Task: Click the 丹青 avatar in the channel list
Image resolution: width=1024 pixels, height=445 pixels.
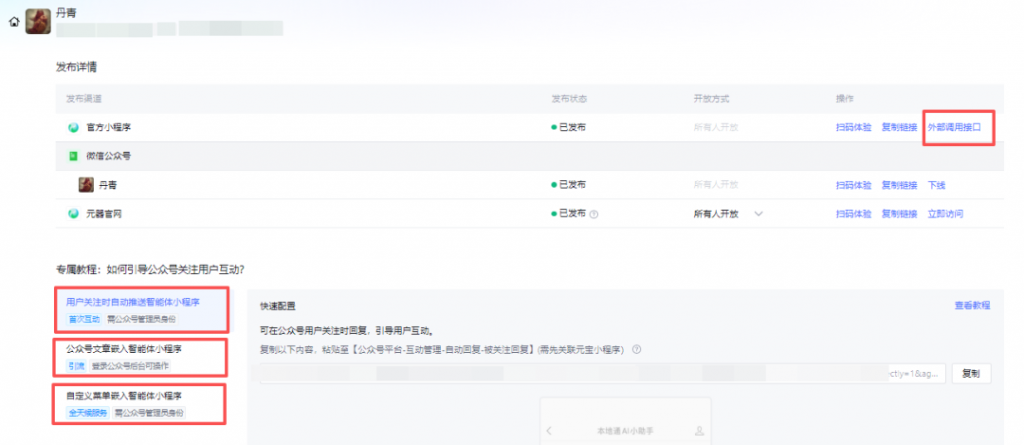Action: (x=86, y=185)
